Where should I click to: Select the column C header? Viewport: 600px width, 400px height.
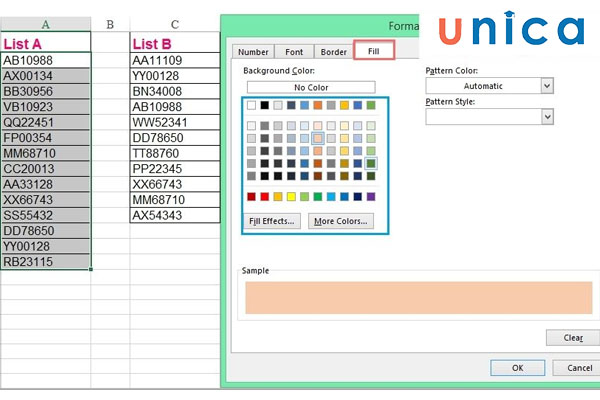pyautogui.click(x=175, y=24)
